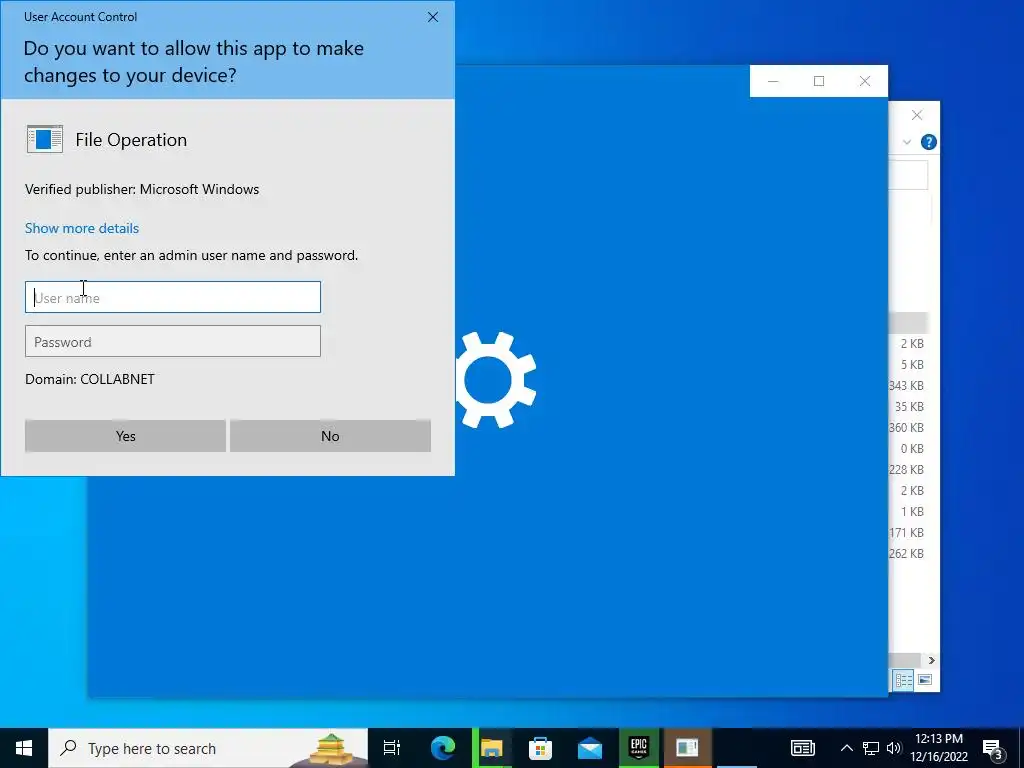The height and width of the screenshot is (768, 1024).
Task: Open the volume tray icon
Action: pyautogui.click(x=894, y=748)
